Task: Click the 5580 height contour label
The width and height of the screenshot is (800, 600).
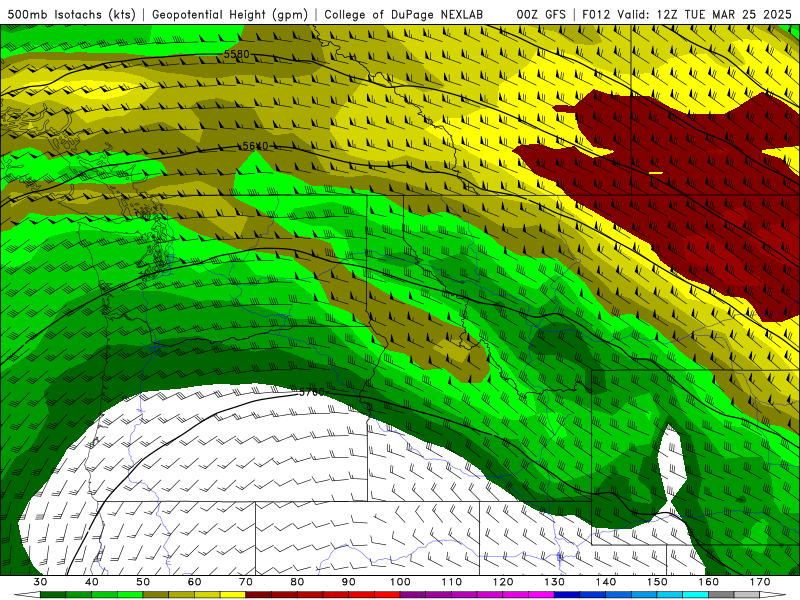Action: click(x=237, y=54)
